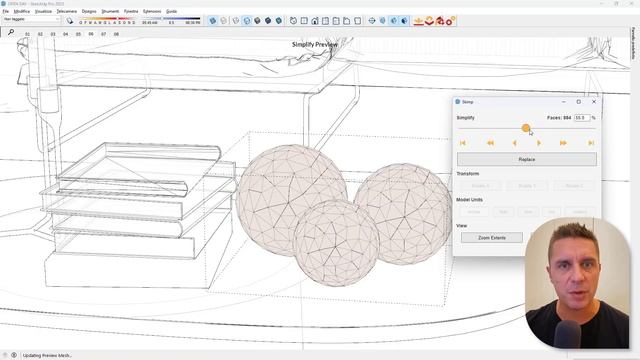Screen dimensions: 640x360
Task: Open the Visualizza menu
Action: (x=43, y=11)
